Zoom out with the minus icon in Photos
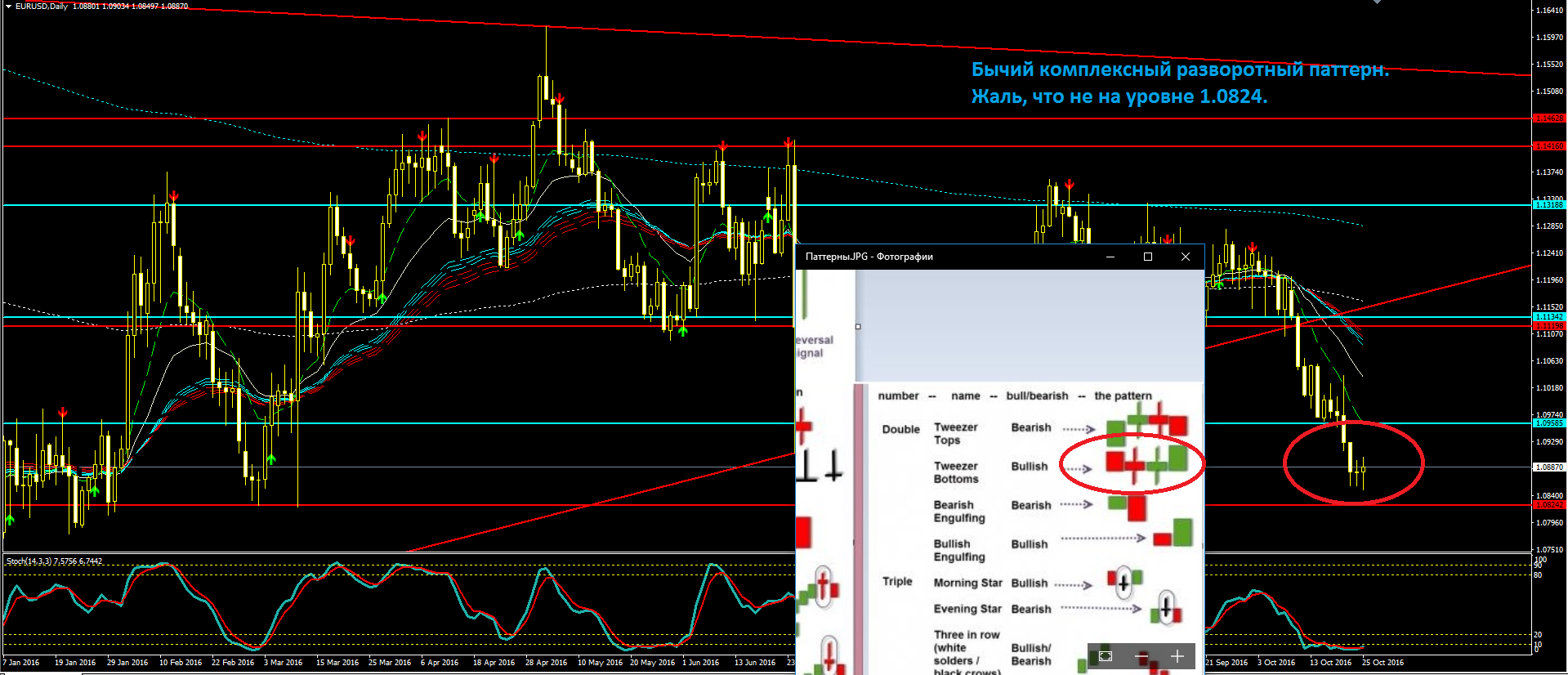1568x675 pixels. pyautogui.click(x=1141, y=656)
